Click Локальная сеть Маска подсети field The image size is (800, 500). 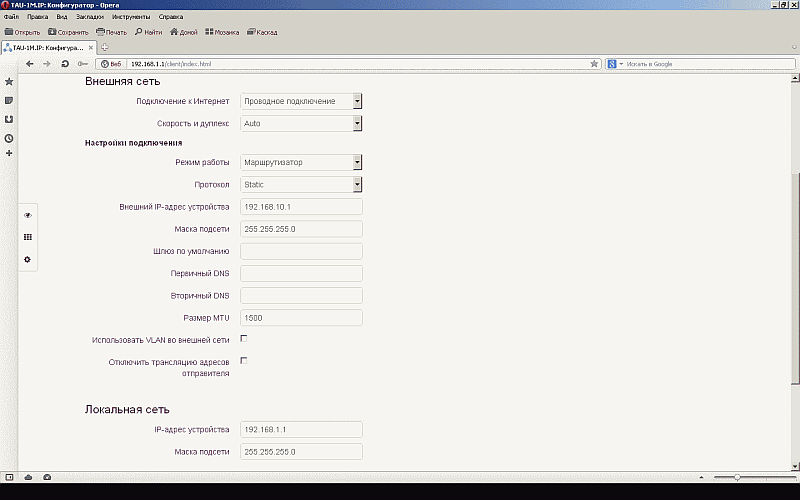pos(301,452)
